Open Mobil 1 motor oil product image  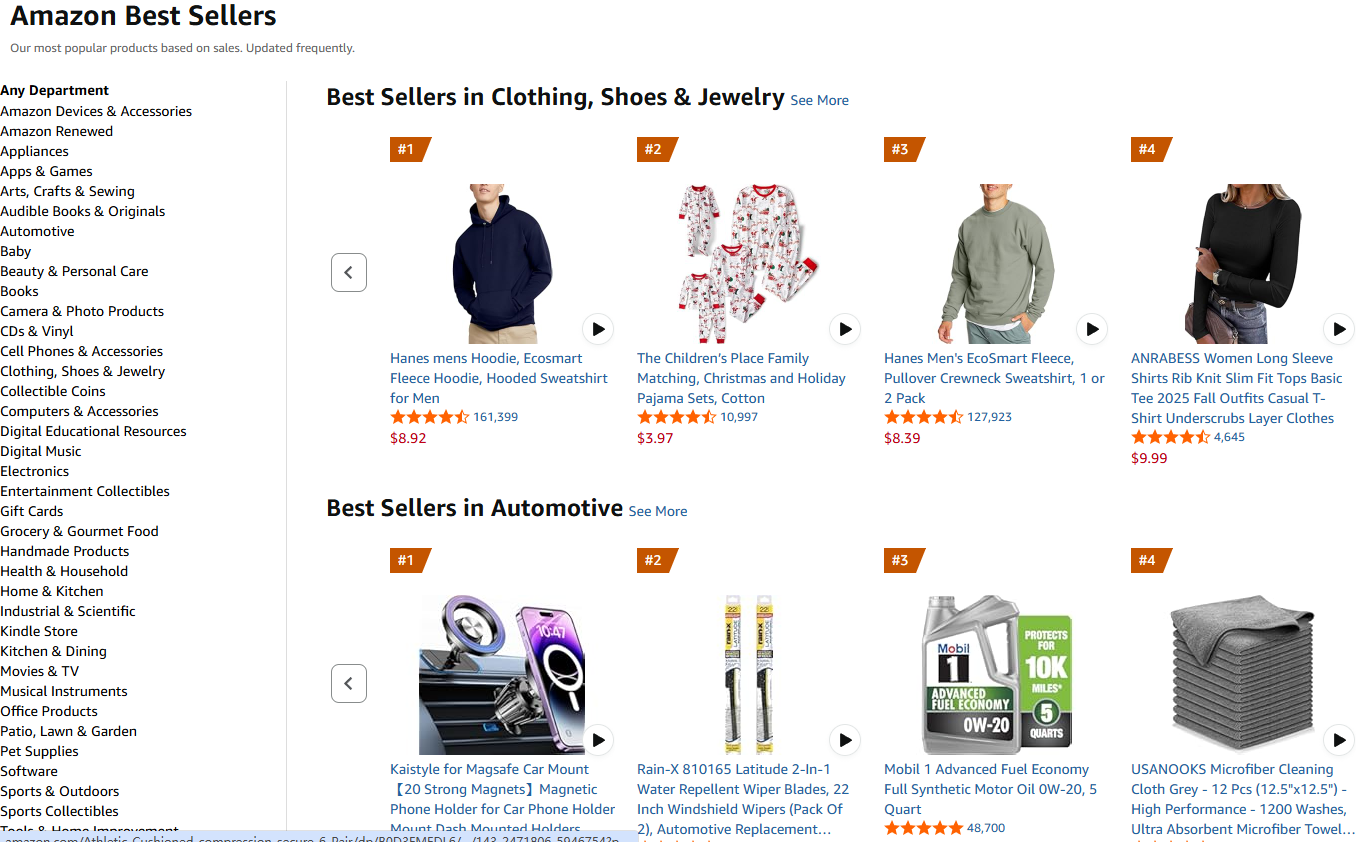[x=997, y=675]
